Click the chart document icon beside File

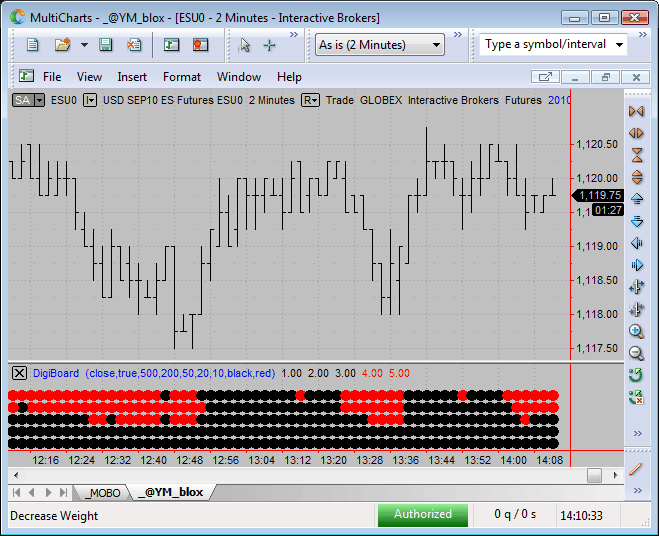pyautogui.click(x=26, y=76)
